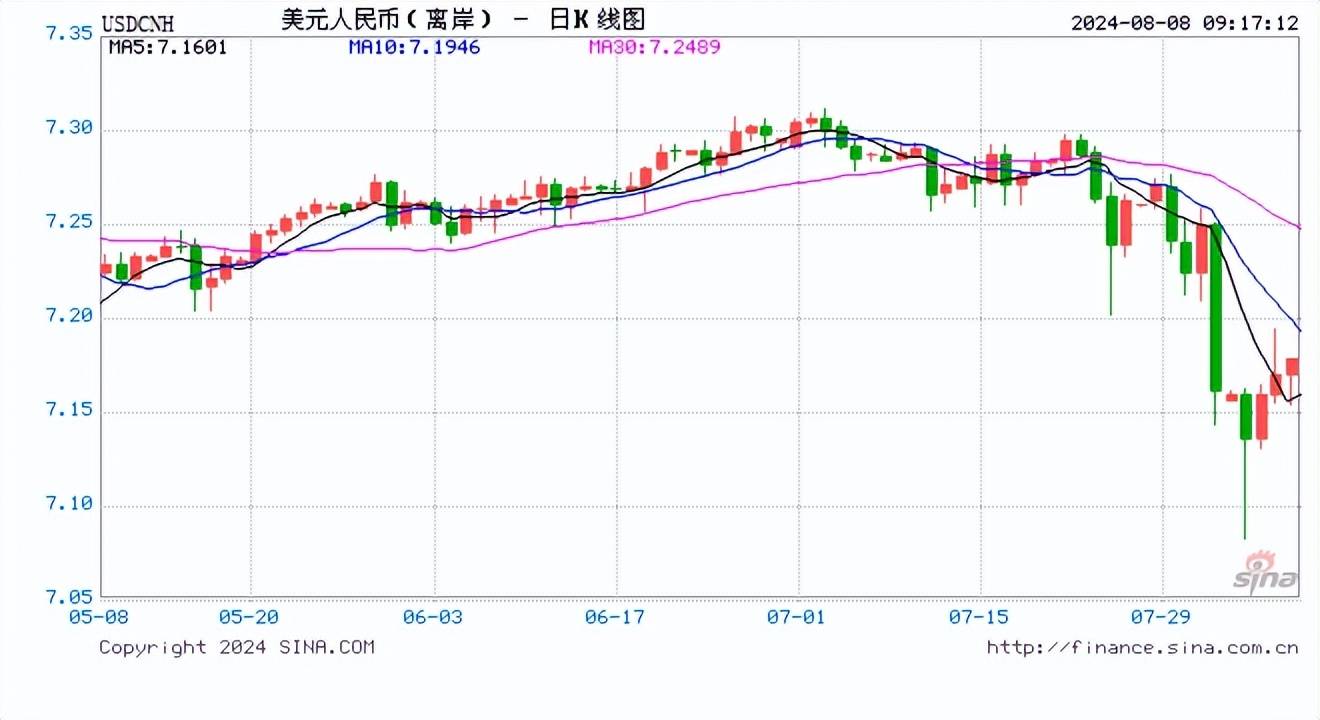Open the http://finance.sina.com.cn link

1142,647
